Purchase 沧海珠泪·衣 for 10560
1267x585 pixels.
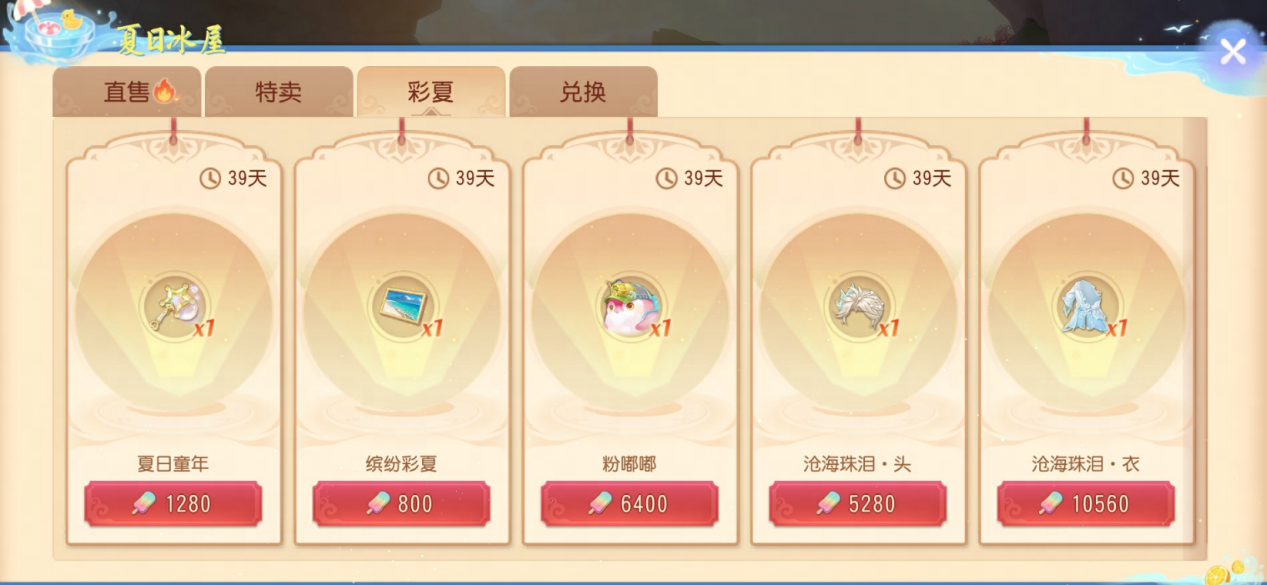pos(1085,503)
